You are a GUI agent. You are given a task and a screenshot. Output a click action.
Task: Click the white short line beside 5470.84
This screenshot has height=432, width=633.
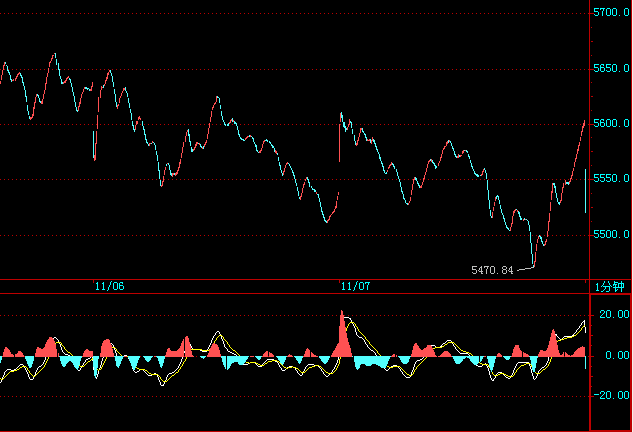(x=525, y=268)
